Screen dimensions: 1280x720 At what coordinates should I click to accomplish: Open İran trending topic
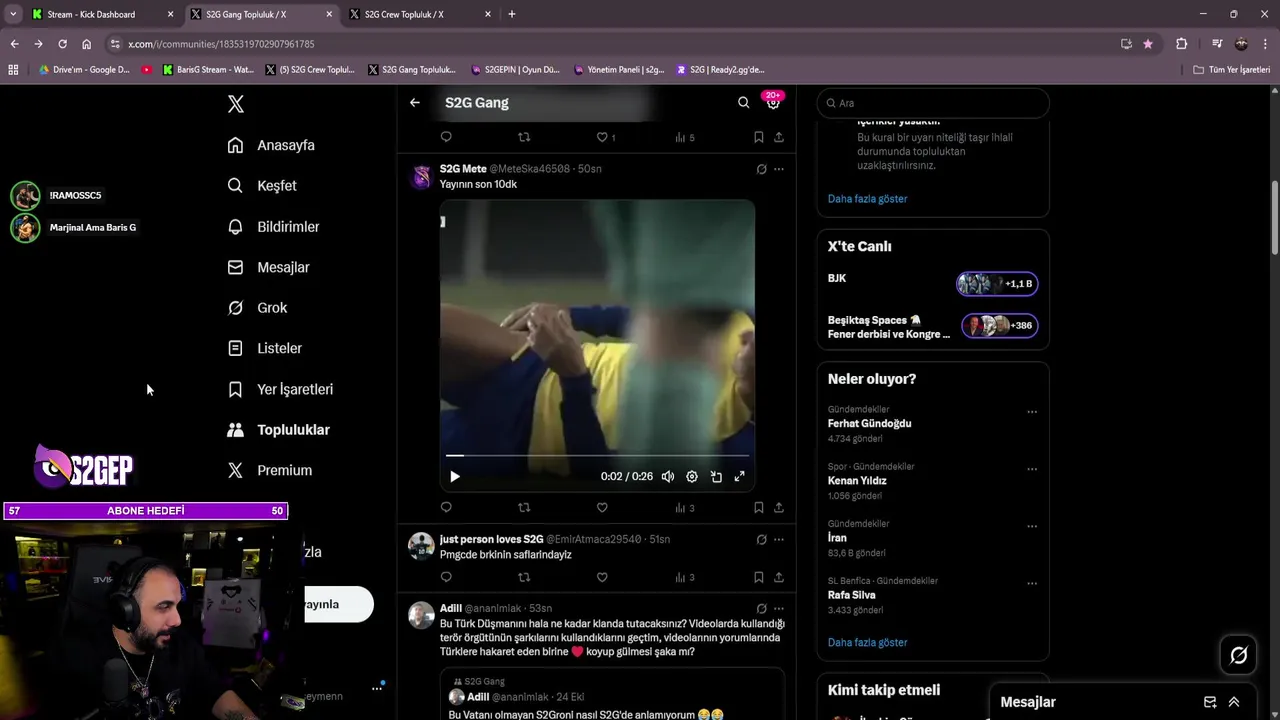(x=837, y=538)
